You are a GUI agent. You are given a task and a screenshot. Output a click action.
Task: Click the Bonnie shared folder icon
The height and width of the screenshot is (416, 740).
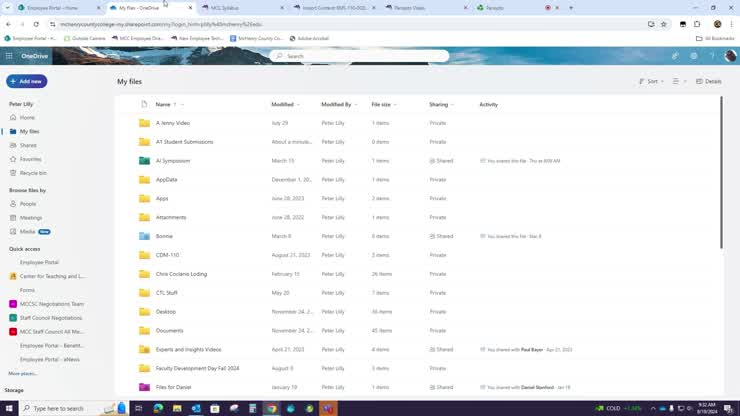(x=144, y=236)
